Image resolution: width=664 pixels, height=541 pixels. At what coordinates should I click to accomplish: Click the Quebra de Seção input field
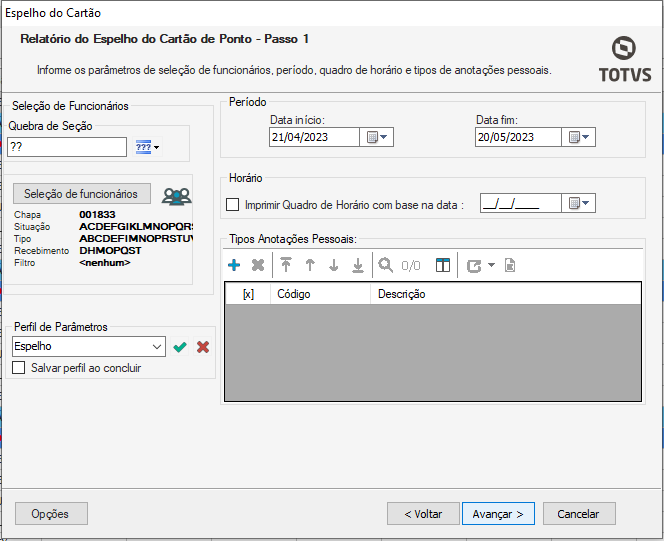coord(67,147)
